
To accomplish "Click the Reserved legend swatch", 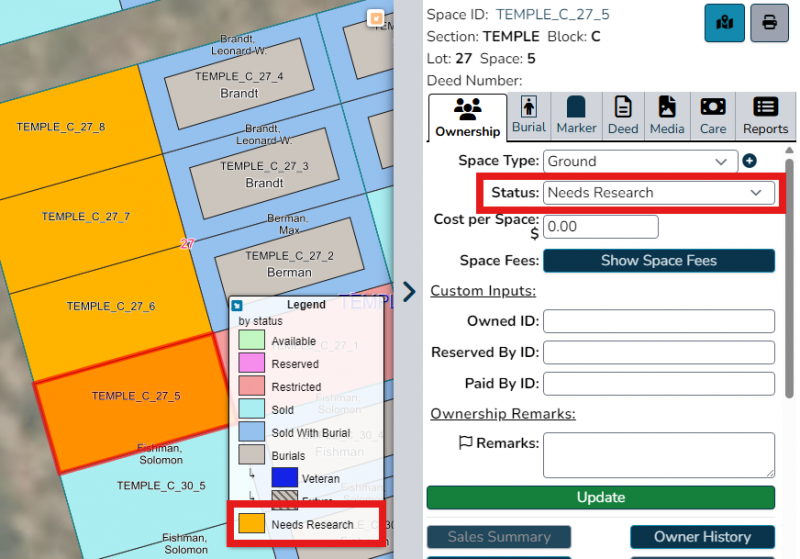I will click(252, 363).
